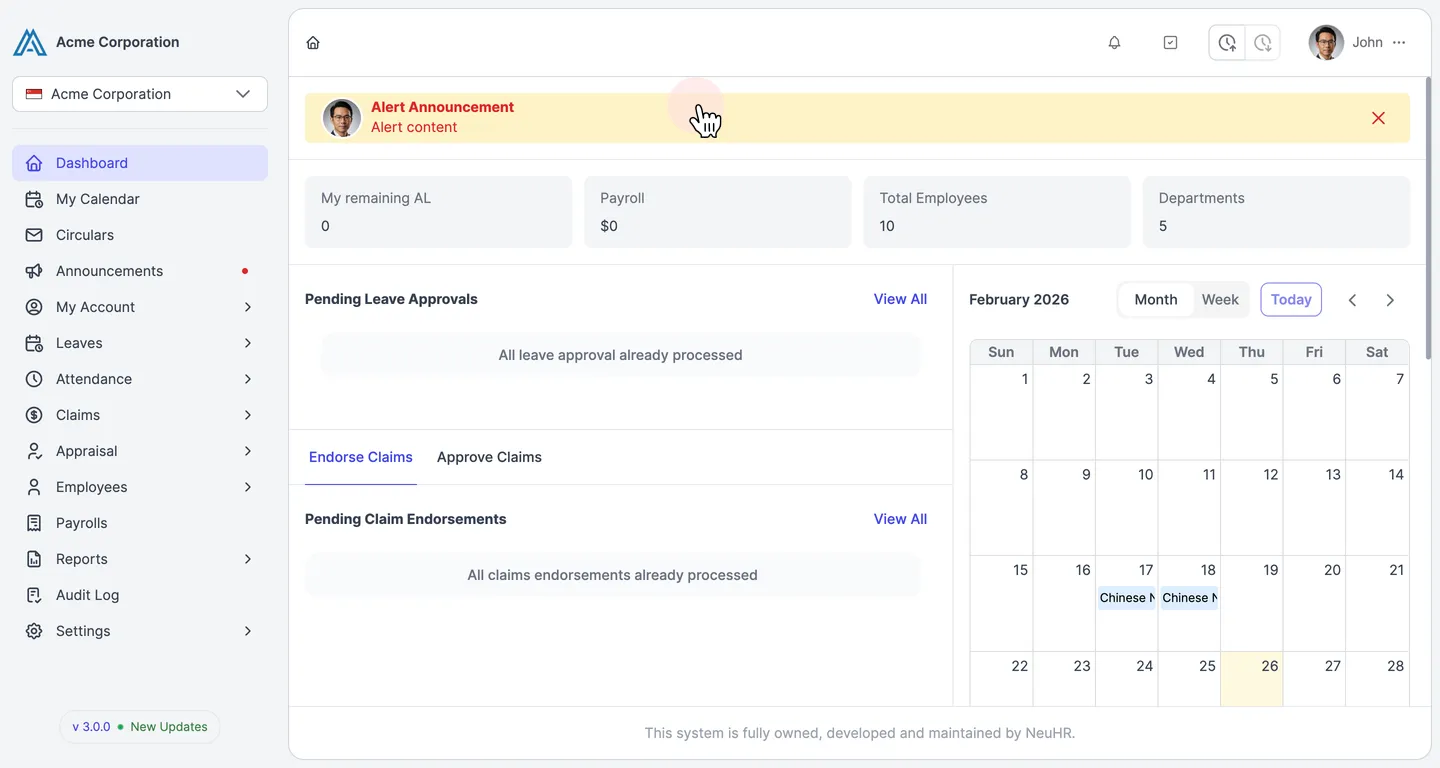1440x768 pixels.
Task: Click the My Account person icon
Action: coord(34,307)
